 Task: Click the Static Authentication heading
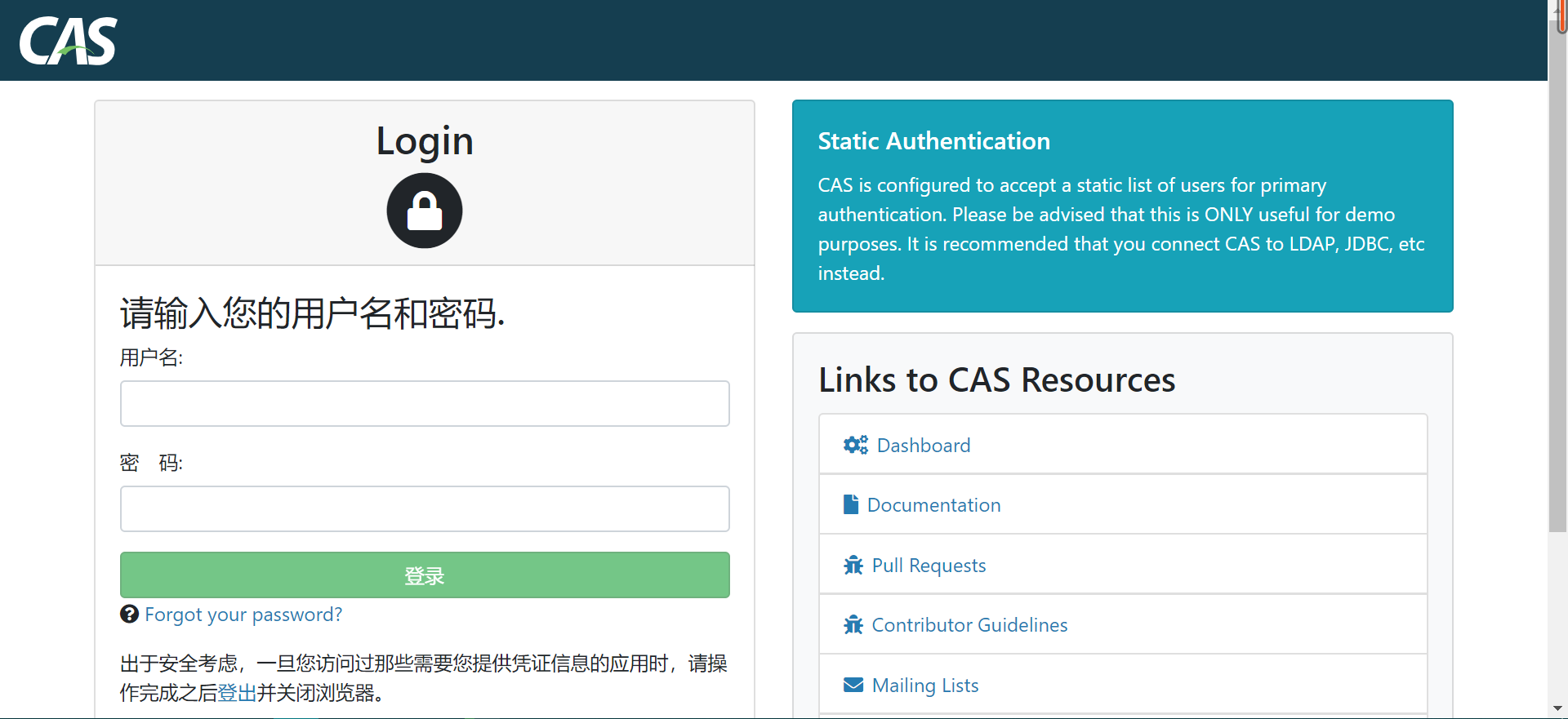[x=934, y=141]
